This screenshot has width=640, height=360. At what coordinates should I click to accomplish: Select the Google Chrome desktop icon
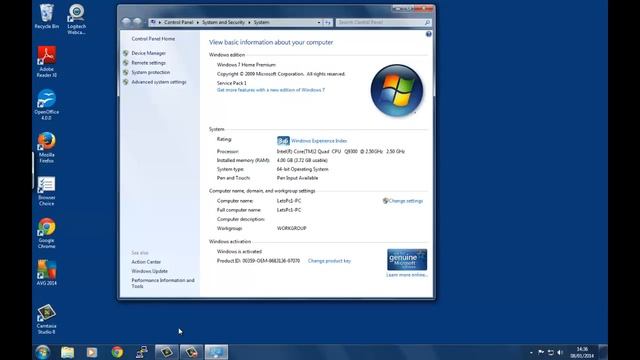click(47, 233)
